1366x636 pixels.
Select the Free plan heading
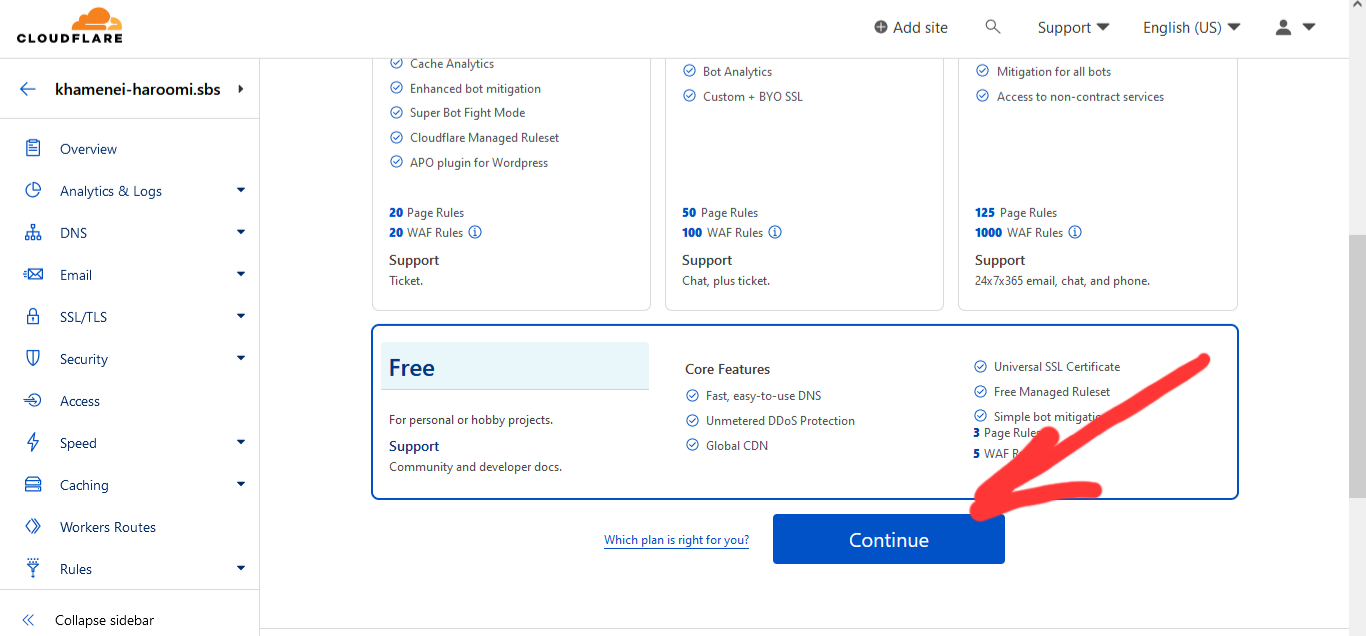click(x=412, y=368)
